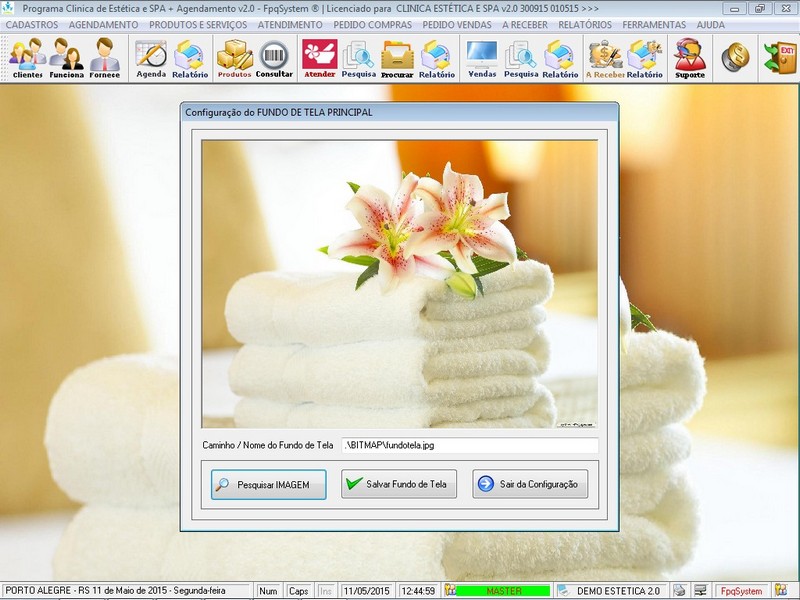Open Pesquisa icon next to Vendas
The height and width of the screenshot is (600, 800).
521,59
